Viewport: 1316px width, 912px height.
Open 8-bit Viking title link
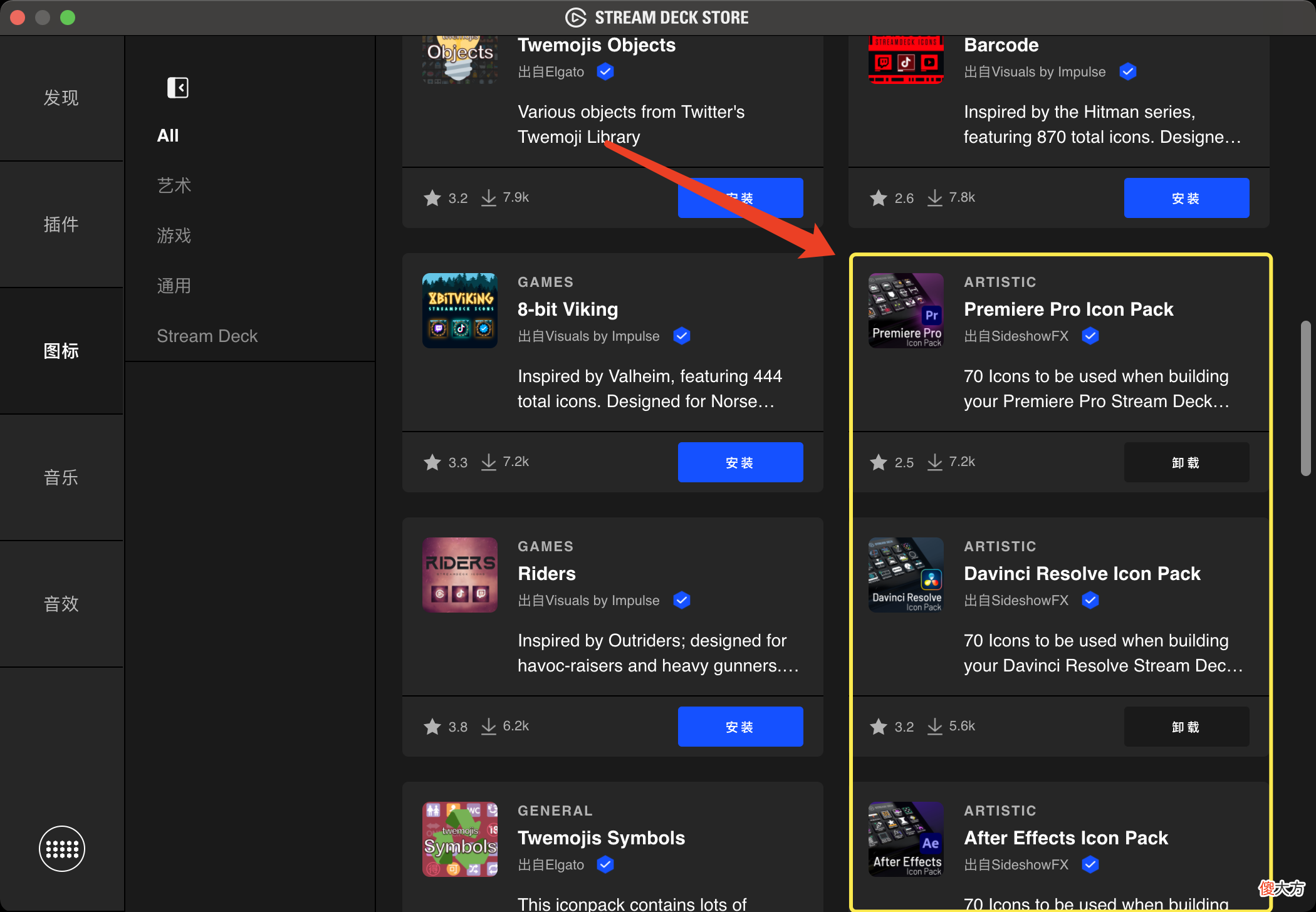(568, 309)
